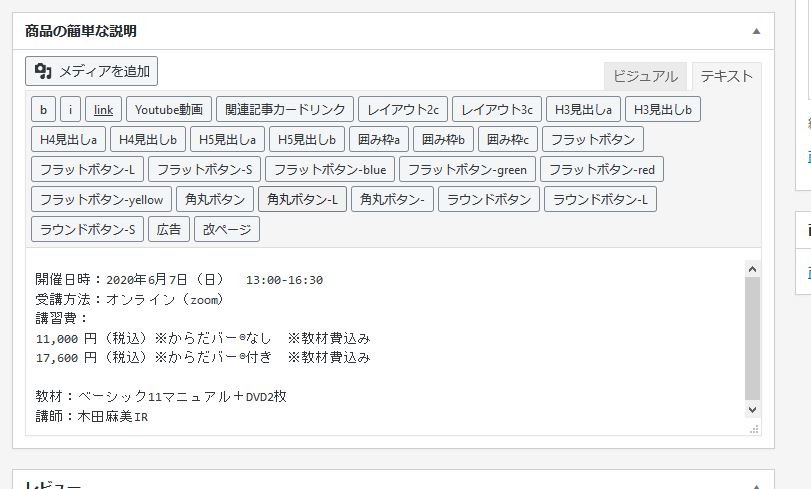Click into the description text area
The height and width of the screenshot is (489, 811).
(x=385, y=342)
